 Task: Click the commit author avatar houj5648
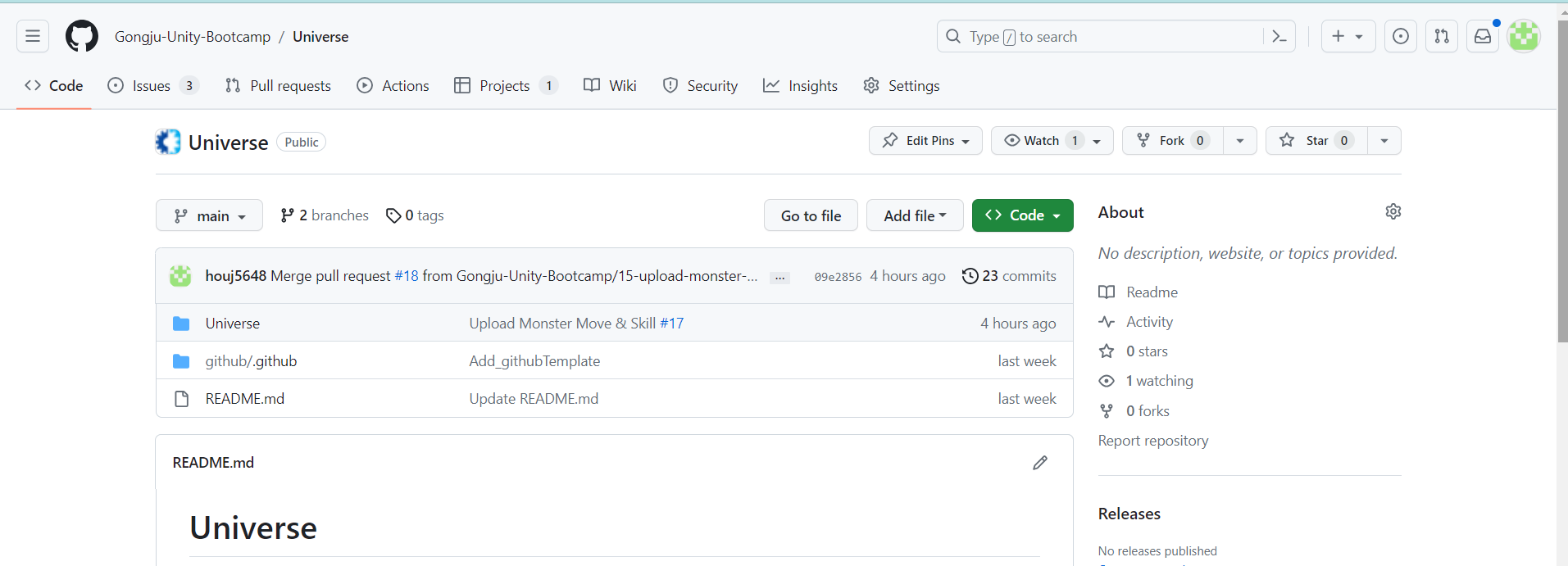click(180, 276)
